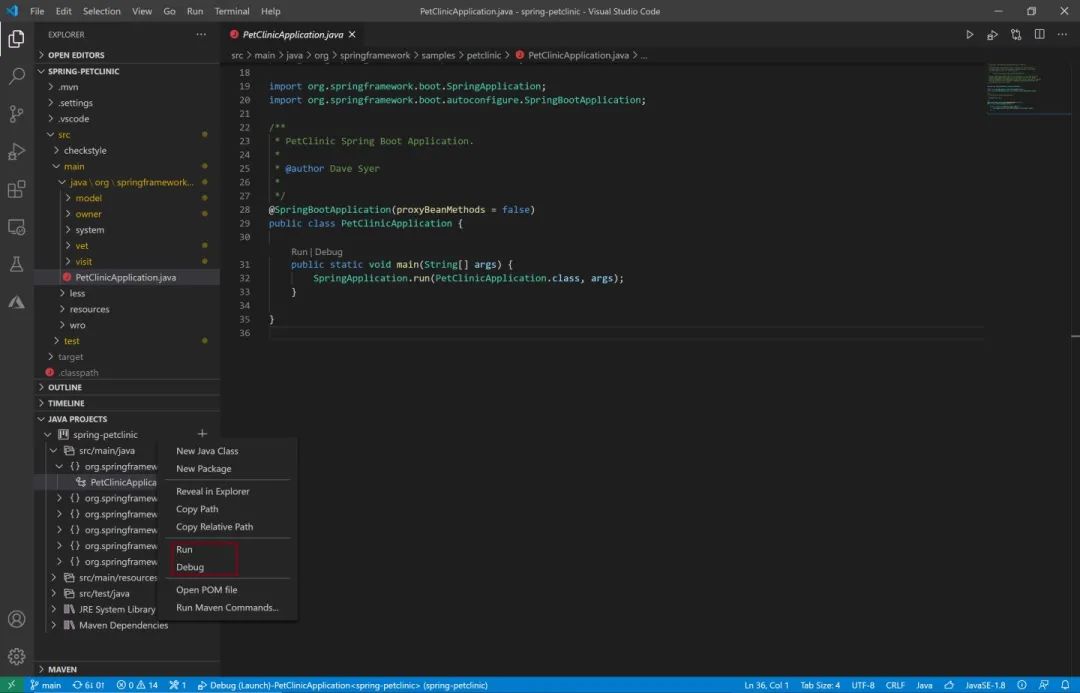Click springframework in the breadcrumb path
1080x693 pixels.
[375, 55]
